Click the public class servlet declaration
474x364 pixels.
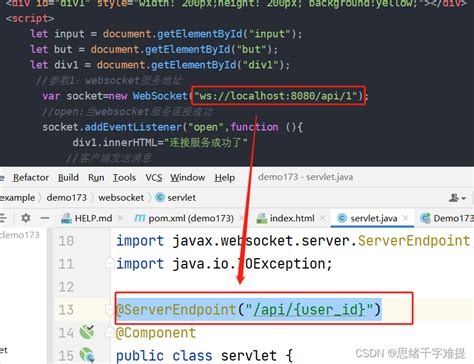204,356
